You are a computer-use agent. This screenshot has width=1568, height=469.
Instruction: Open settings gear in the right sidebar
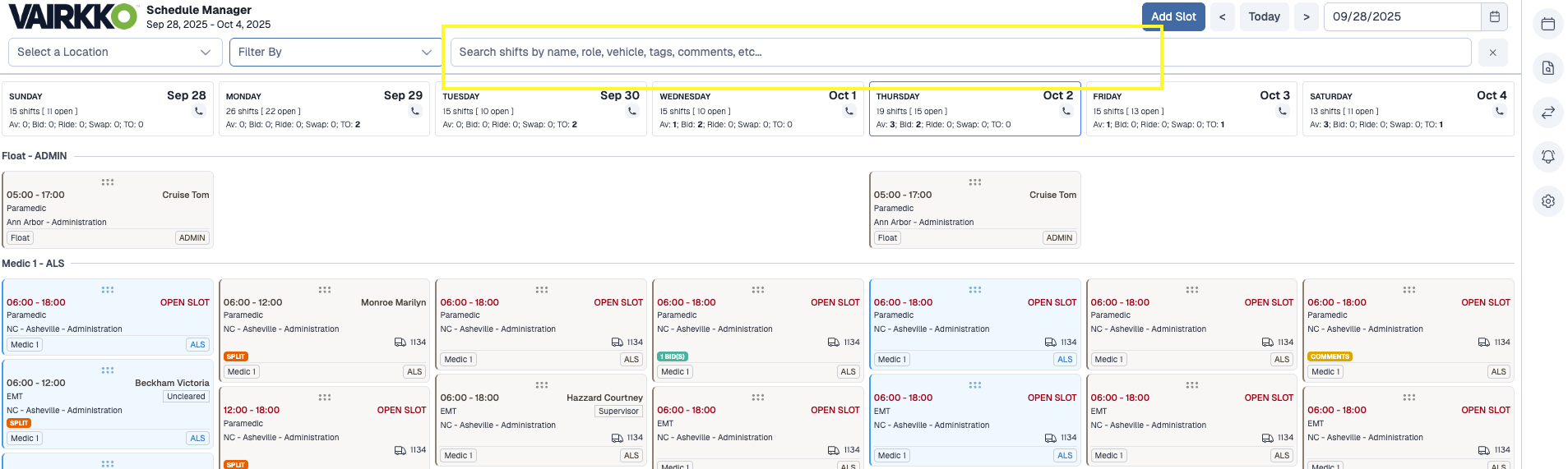pos(1547,201)
